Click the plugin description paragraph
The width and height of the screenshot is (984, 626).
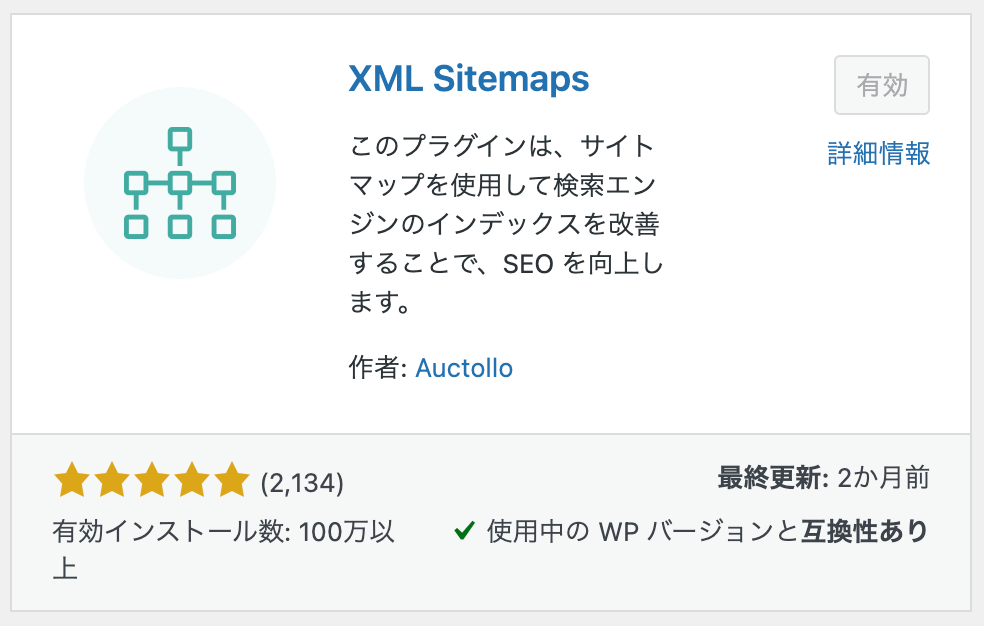(x=506, y=224)
